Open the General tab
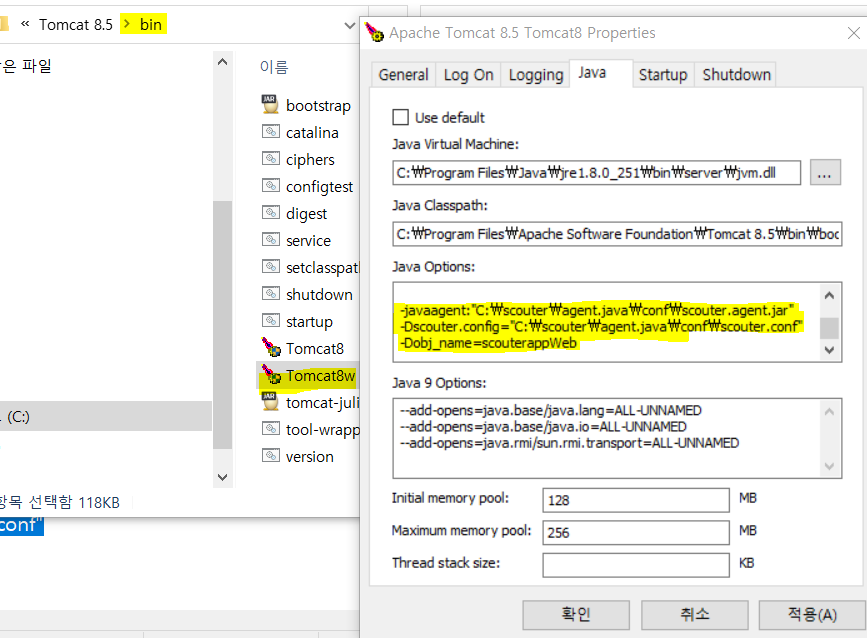The width and height of the screenshot is (867, 638). [x=404, y=75]
